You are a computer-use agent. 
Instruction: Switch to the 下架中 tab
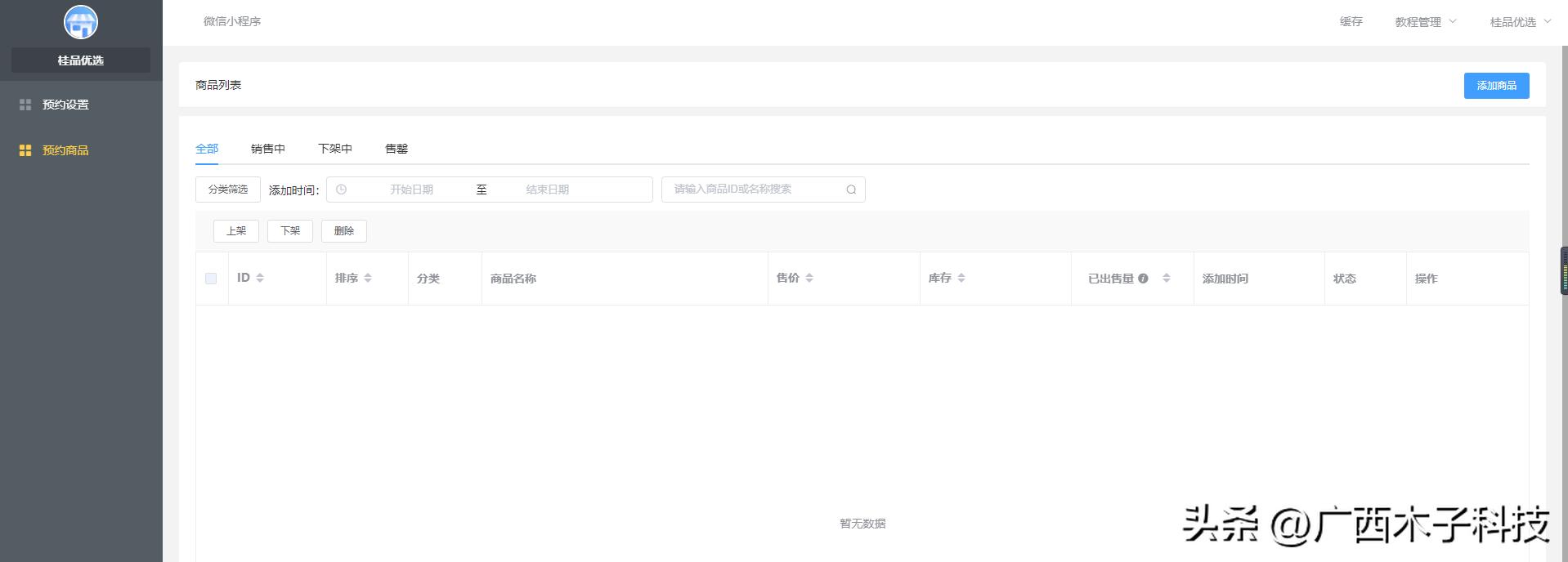pyautogui.click(x=335, y=149)
